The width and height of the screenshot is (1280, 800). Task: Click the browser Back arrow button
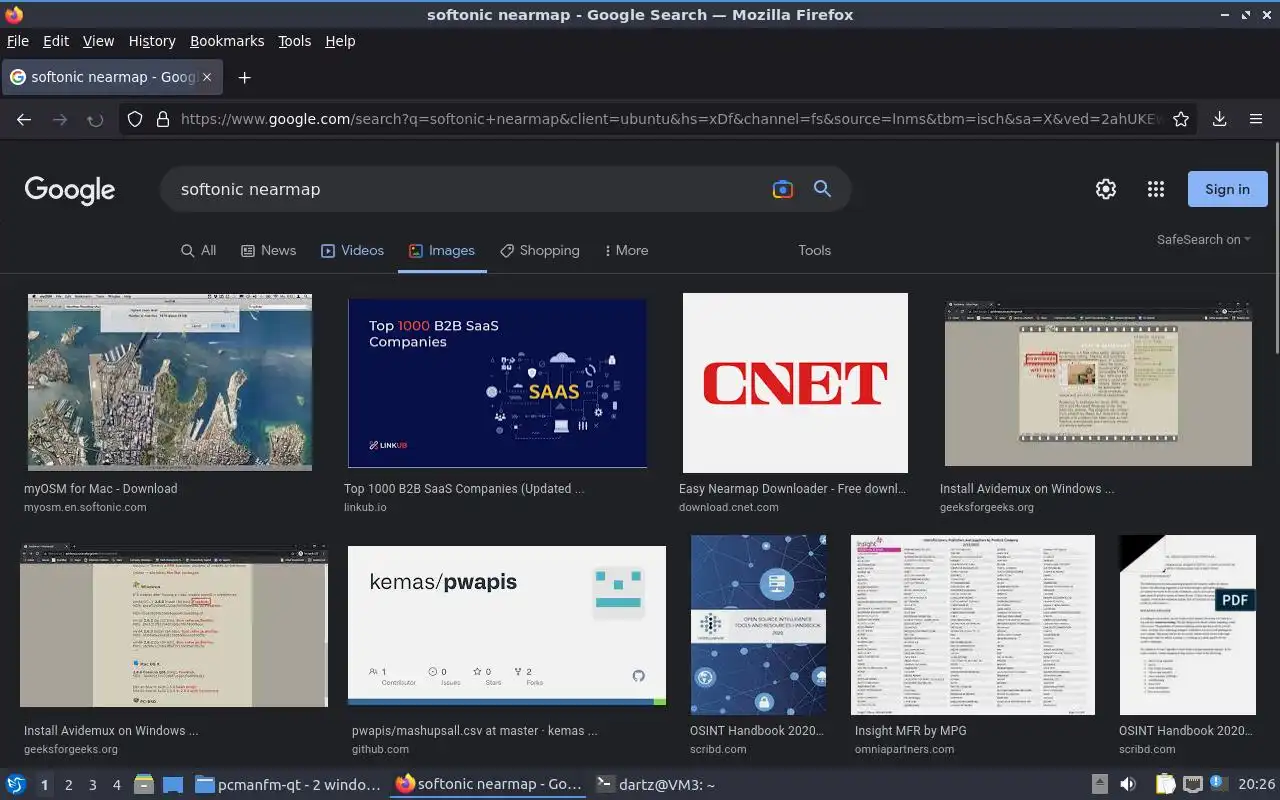tap(24, 119)
